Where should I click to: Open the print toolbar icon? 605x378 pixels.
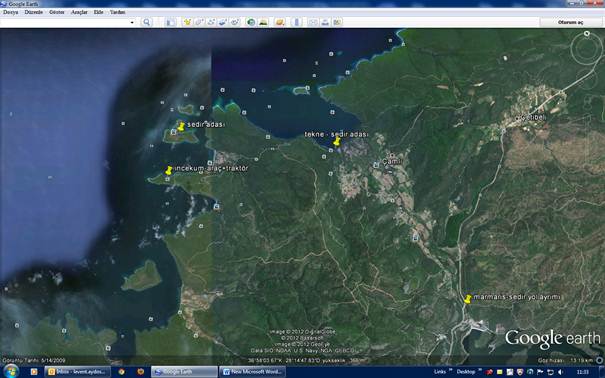click(x=325, y=22)
